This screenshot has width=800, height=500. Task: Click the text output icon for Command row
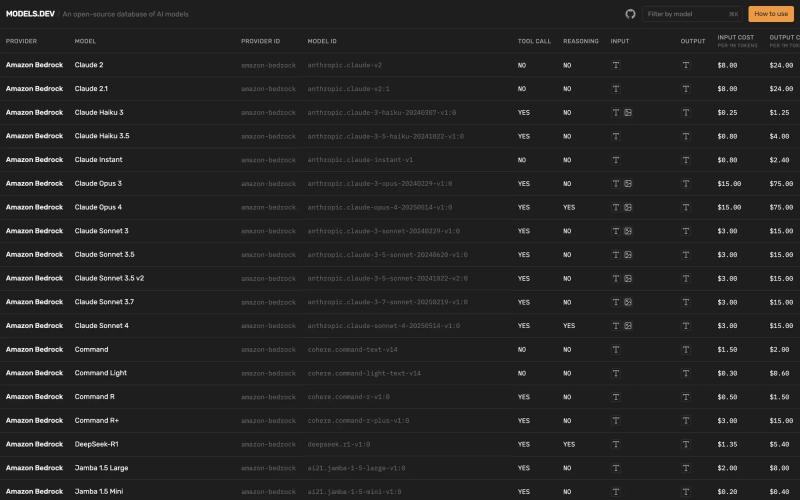click(686, 349)
